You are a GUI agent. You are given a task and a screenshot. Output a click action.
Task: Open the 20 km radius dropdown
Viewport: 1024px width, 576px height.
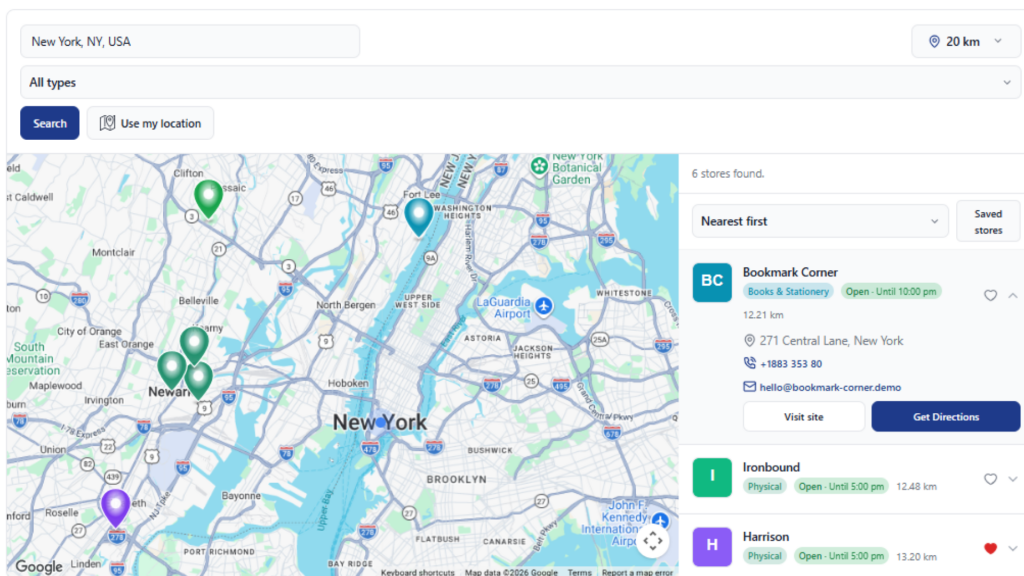tap(965, 41)
